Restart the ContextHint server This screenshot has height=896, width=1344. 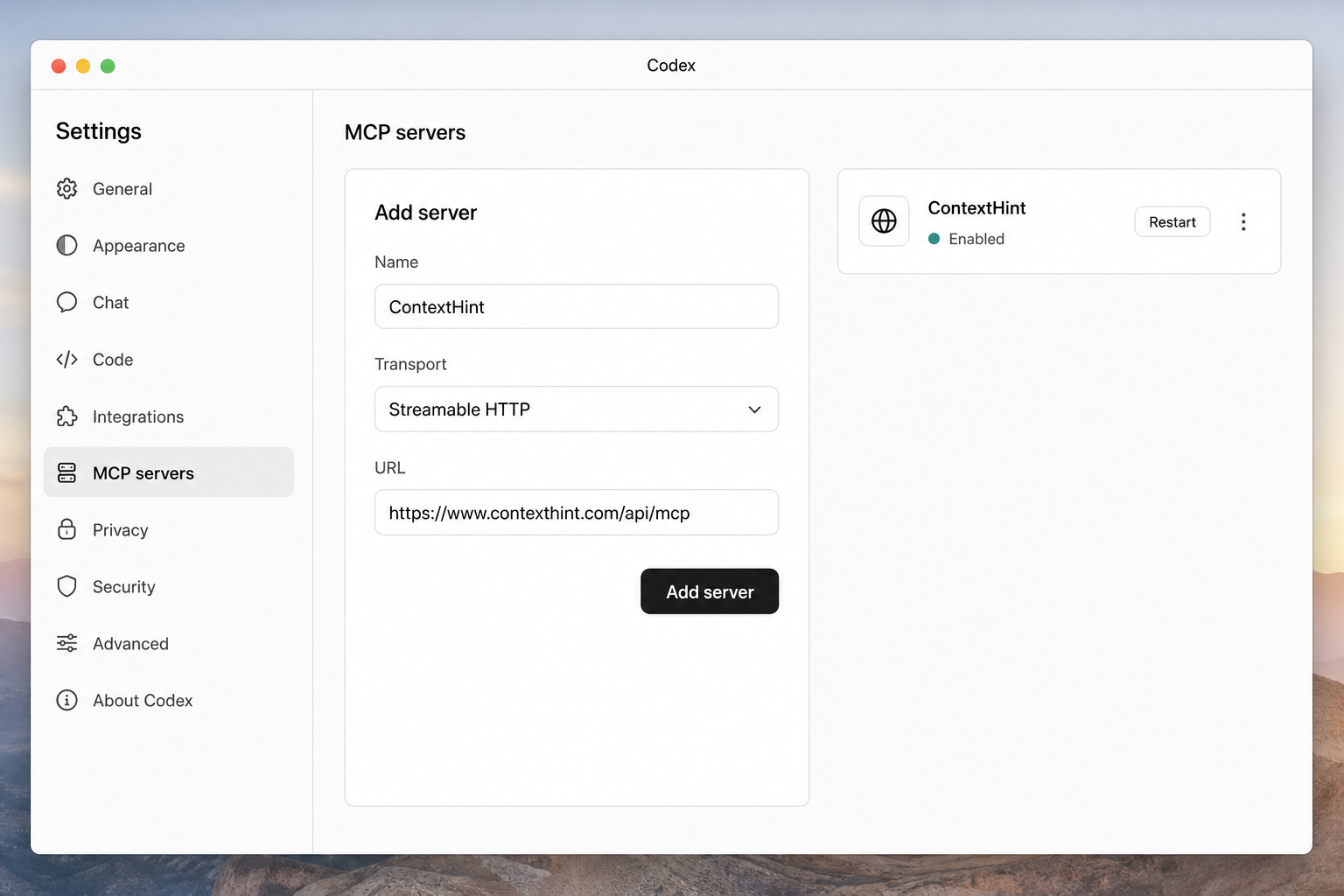(1172, 222)
